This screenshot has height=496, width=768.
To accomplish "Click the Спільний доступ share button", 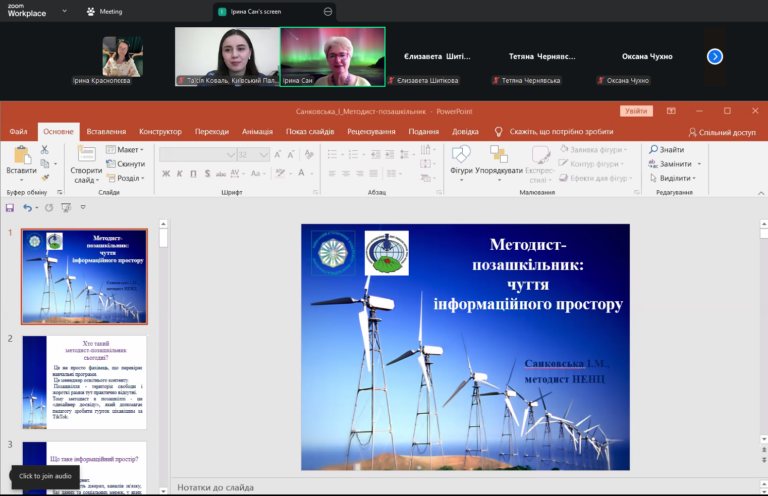I will (722, 132).
